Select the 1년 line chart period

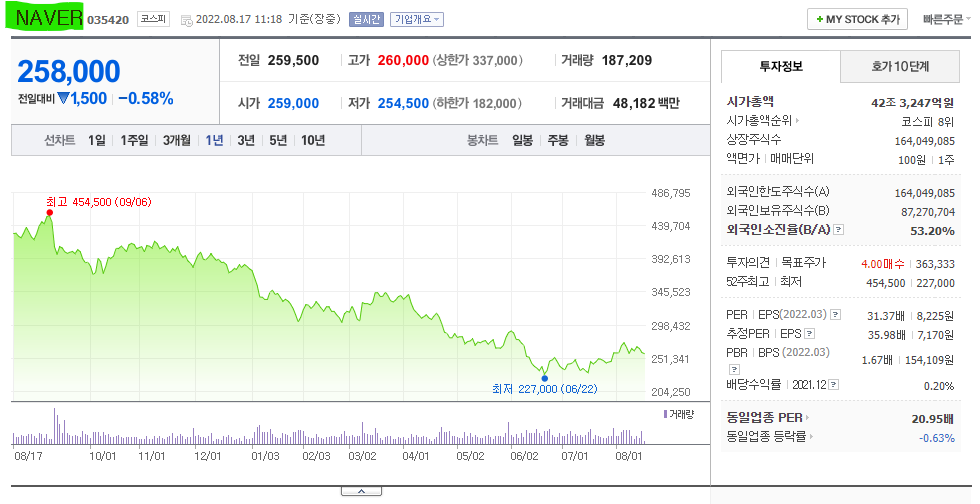(x=214, y=140)
